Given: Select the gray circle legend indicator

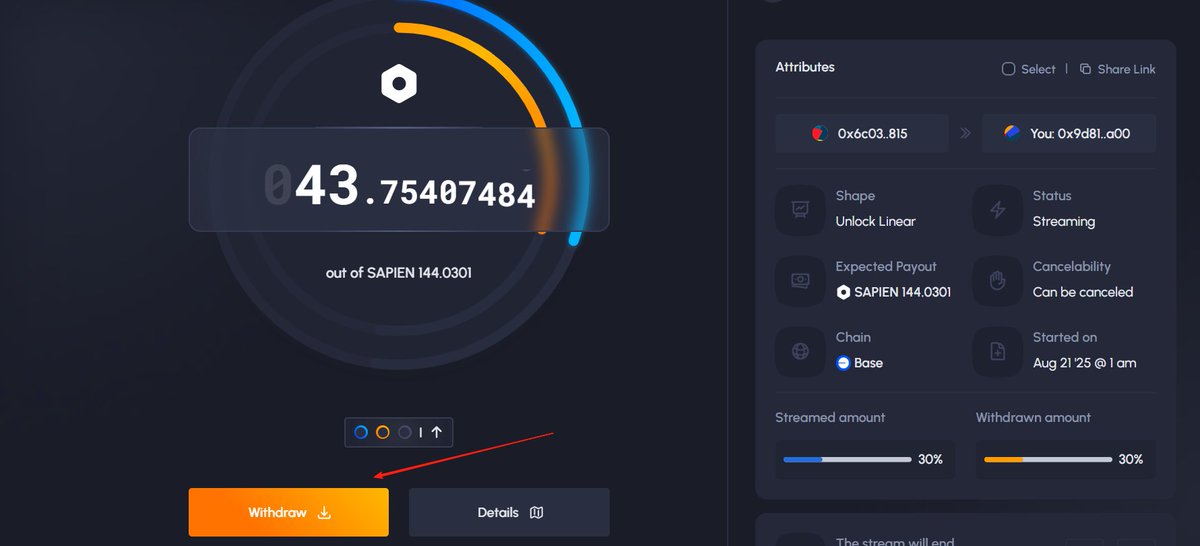Looking at the screenshot, I should (x=404, y=432).
